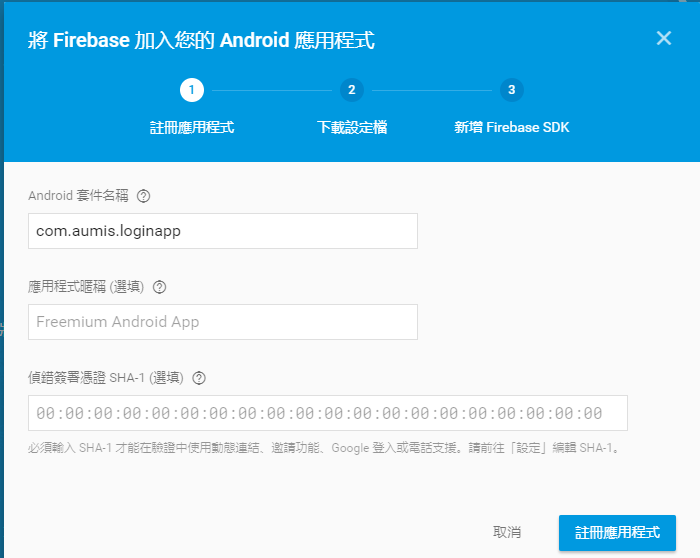Click the blue 註冊應用程式 button

click(x=617, y=533)
